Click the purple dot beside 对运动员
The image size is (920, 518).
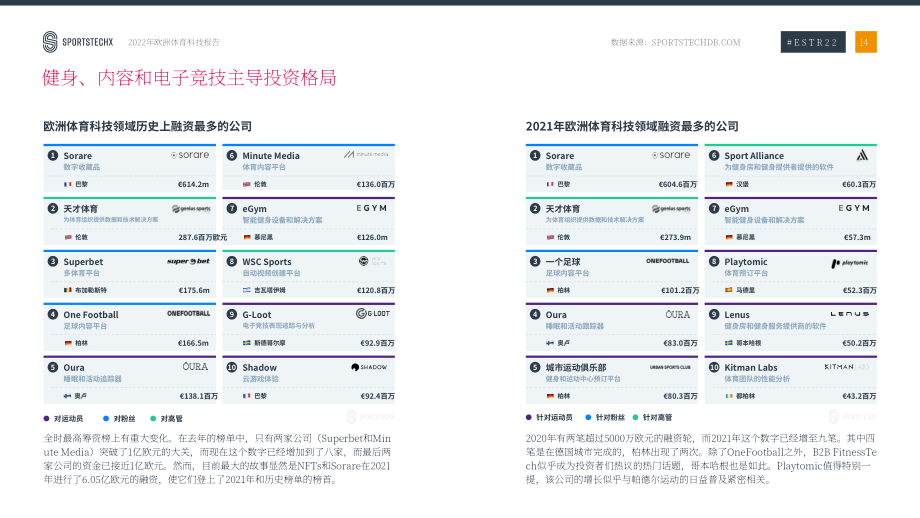click(46, 418)
